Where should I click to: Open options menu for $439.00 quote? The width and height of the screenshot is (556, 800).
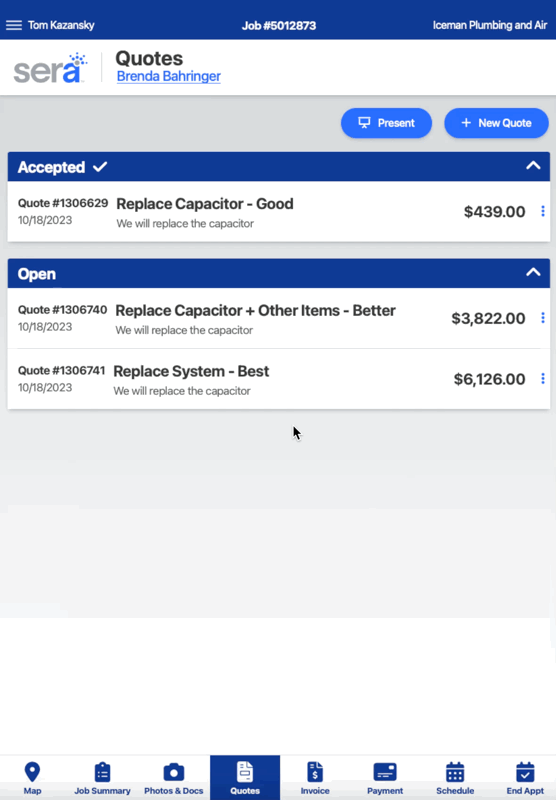pyautogui.click(x=543, y=211)
